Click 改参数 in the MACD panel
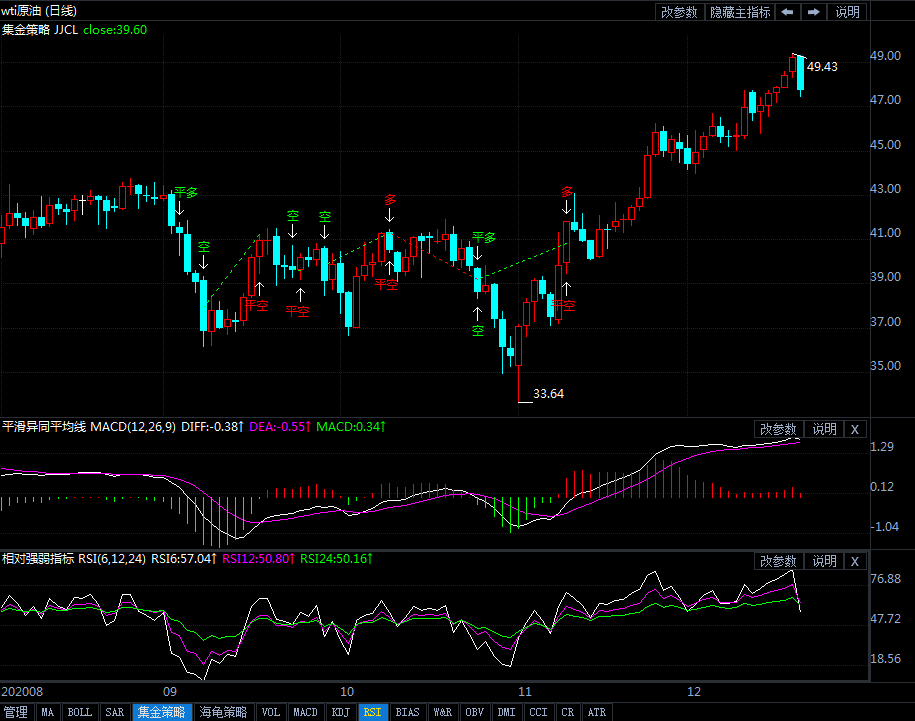This screenshot has height=721, width=915. click(x=778, y=429)
